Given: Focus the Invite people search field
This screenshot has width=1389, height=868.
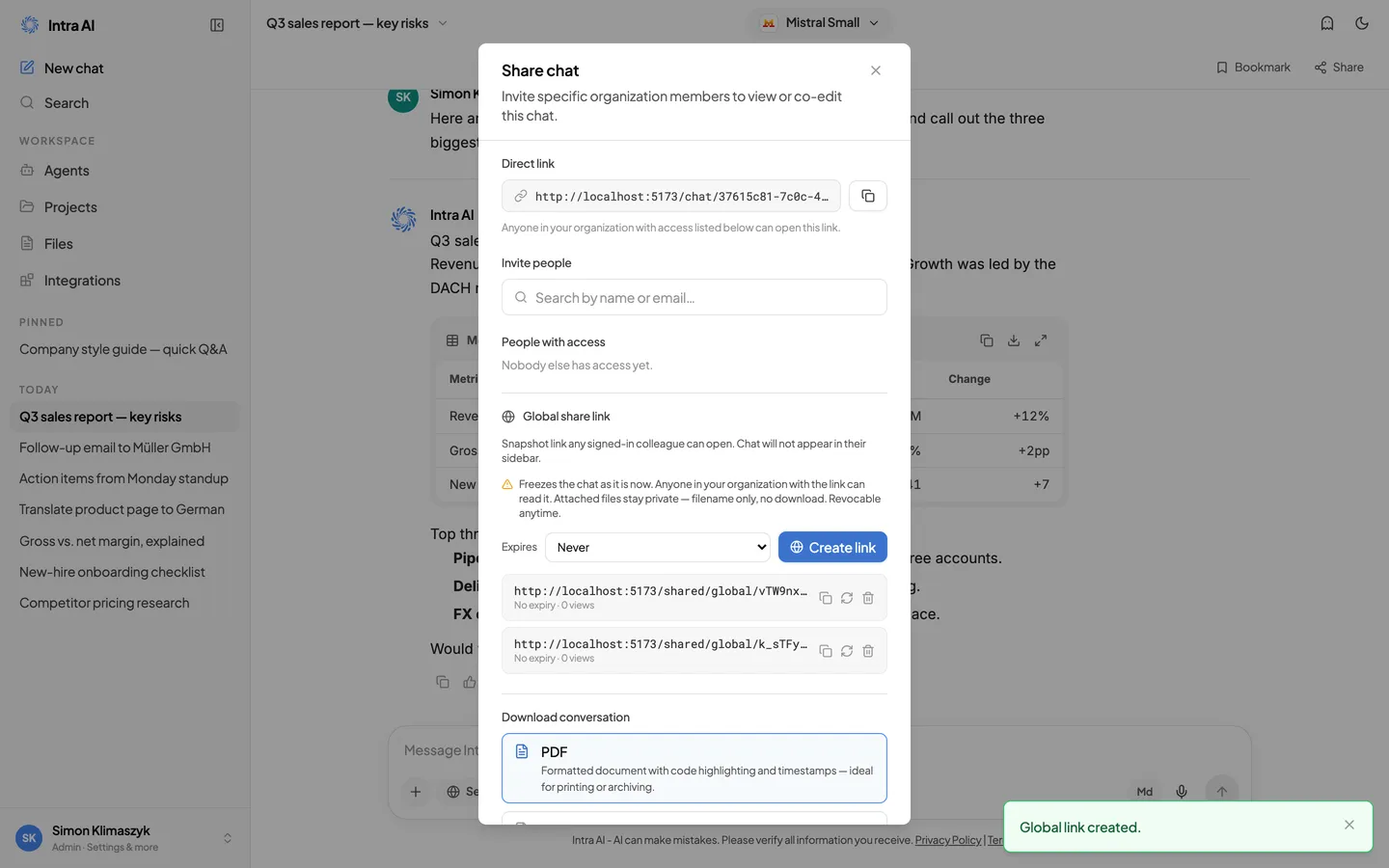Looking at the screenshot, I should [694, 297].
